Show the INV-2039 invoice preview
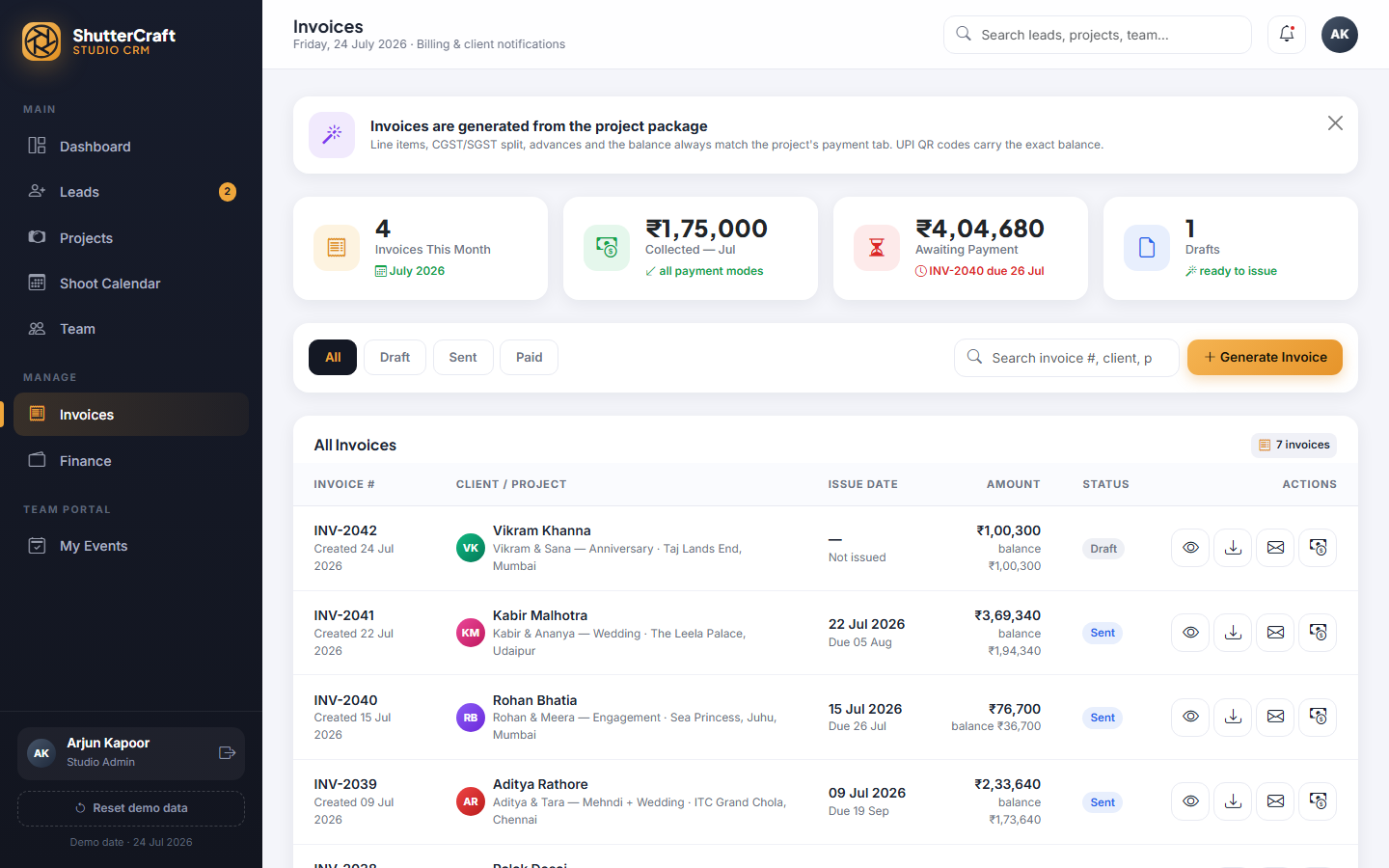The height and width of the screenshot is (868, 1389). 1190,801
